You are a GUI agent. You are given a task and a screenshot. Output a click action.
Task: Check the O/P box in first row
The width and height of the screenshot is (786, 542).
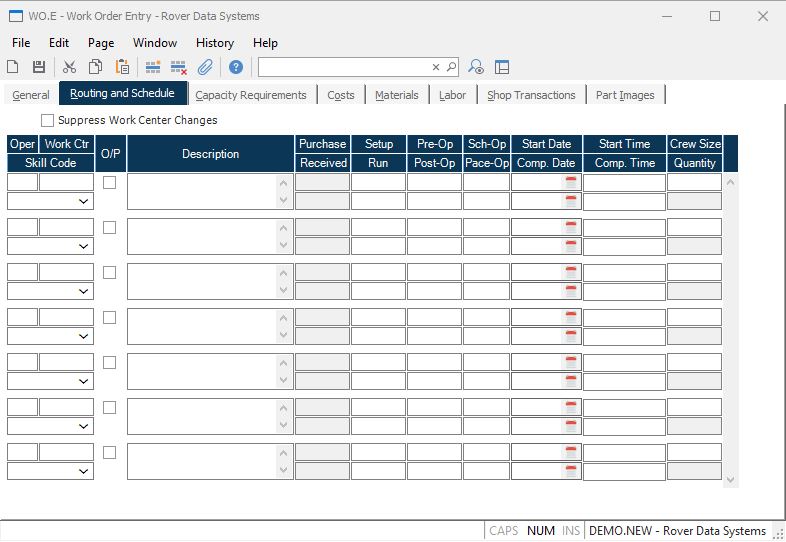(x=110, y=182)
